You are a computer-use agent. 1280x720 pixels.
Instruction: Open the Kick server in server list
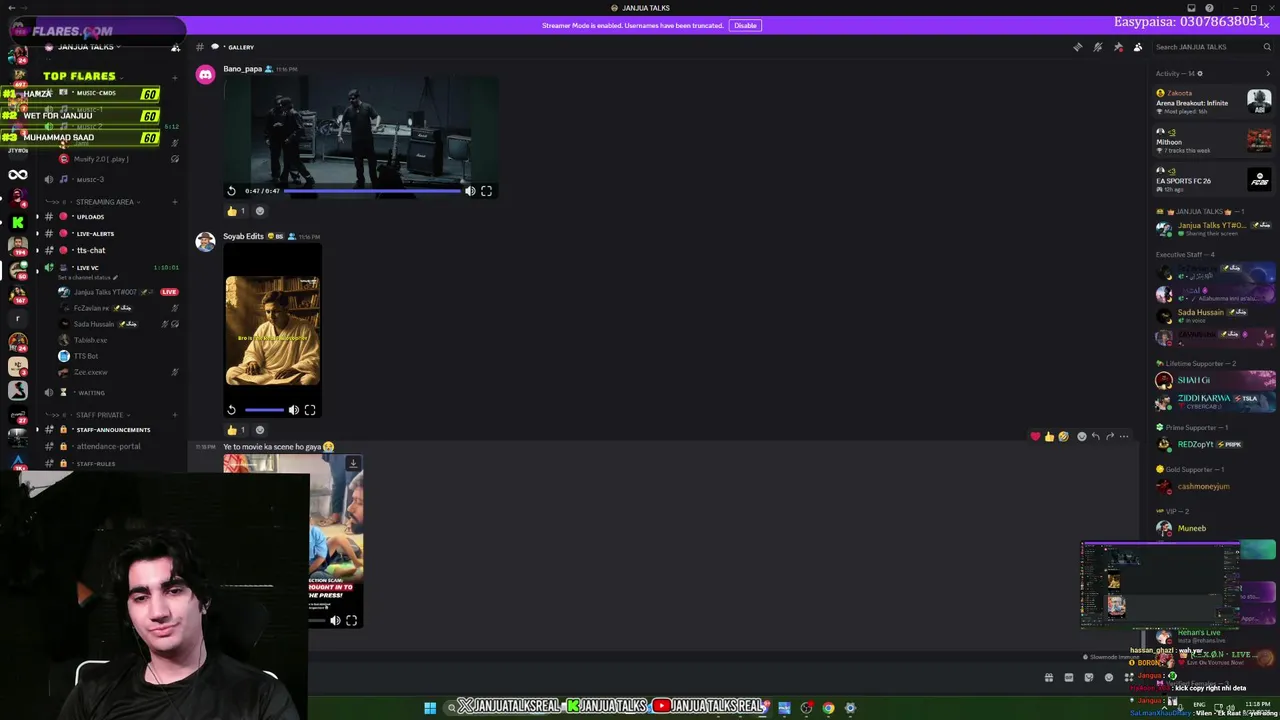pyautogui.click(x=18, y=222)
